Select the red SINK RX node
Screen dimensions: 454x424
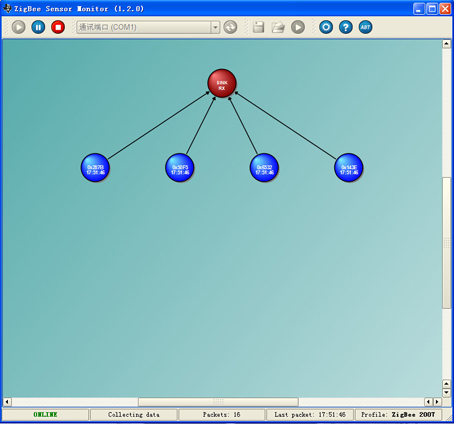coord(222,83)
